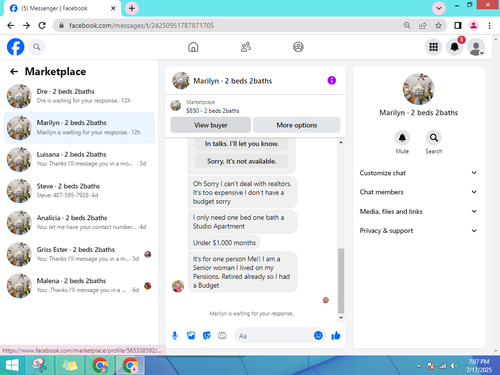Open Steve - 2 beds 2baths conversation
The image size is (500, 375).
(x=79, y=191)
